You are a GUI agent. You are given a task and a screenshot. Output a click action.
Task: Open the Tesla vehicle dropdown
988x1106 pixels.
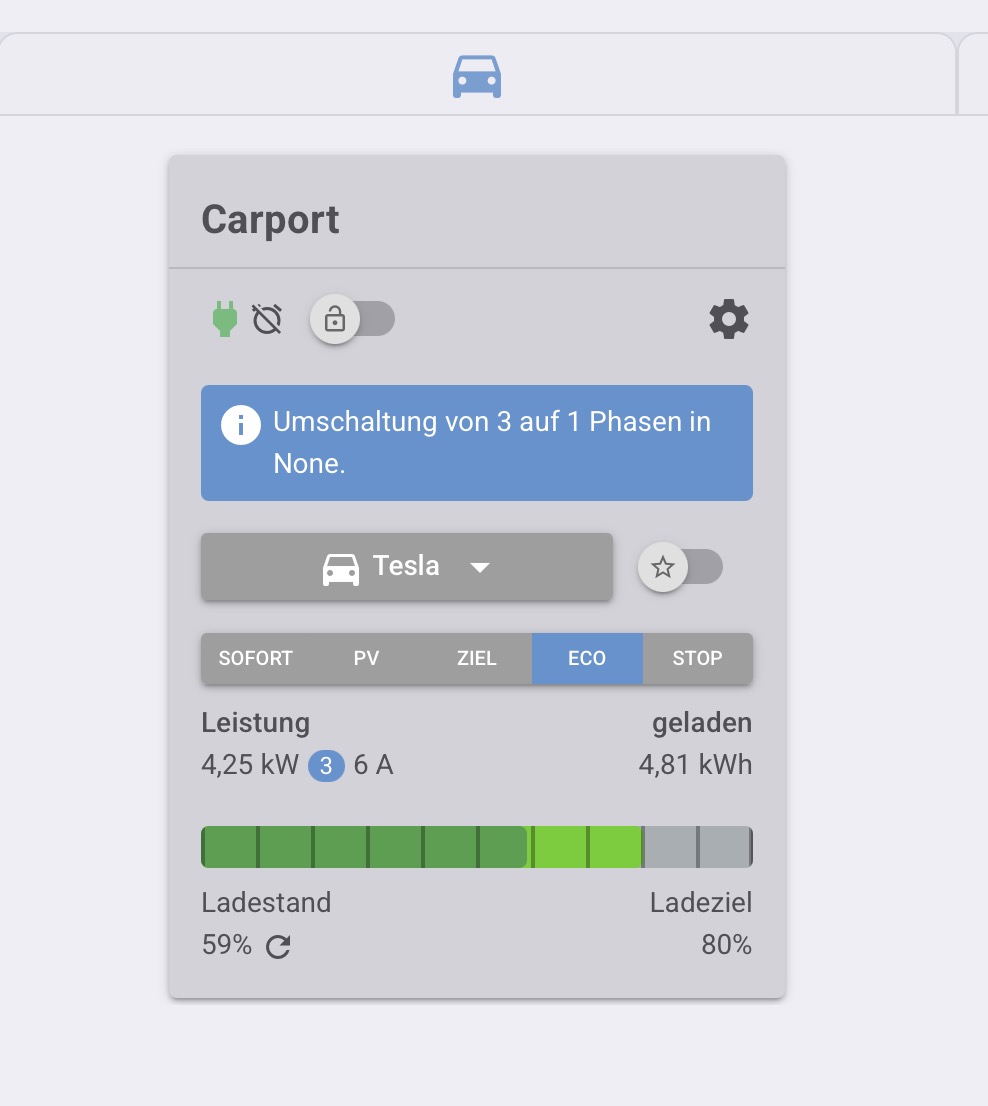(406, 567)
